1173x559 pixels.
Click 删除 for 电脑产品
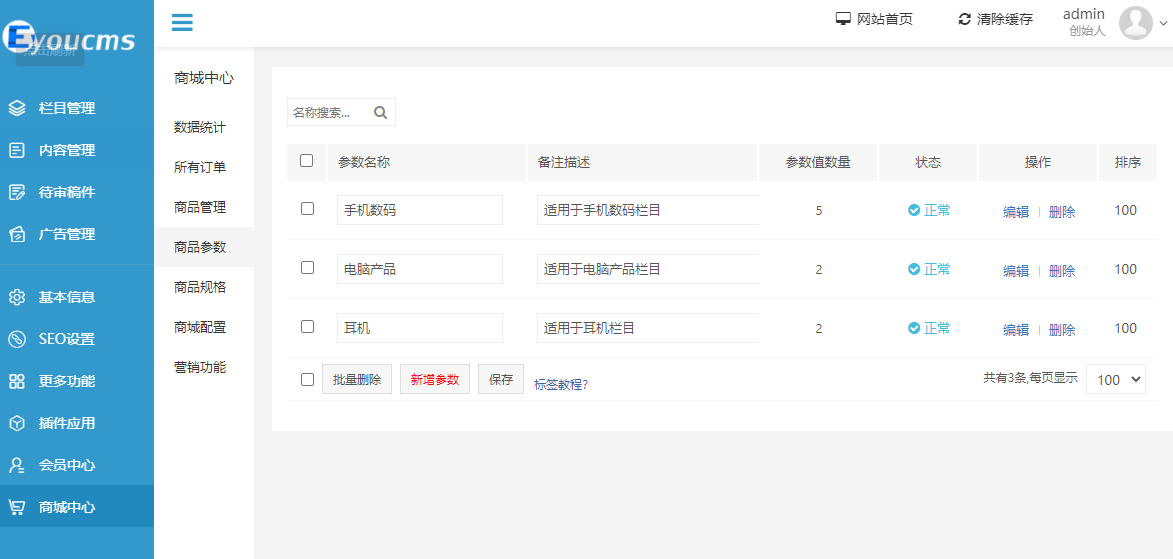pyautogui.click(x=1062, y=271)
